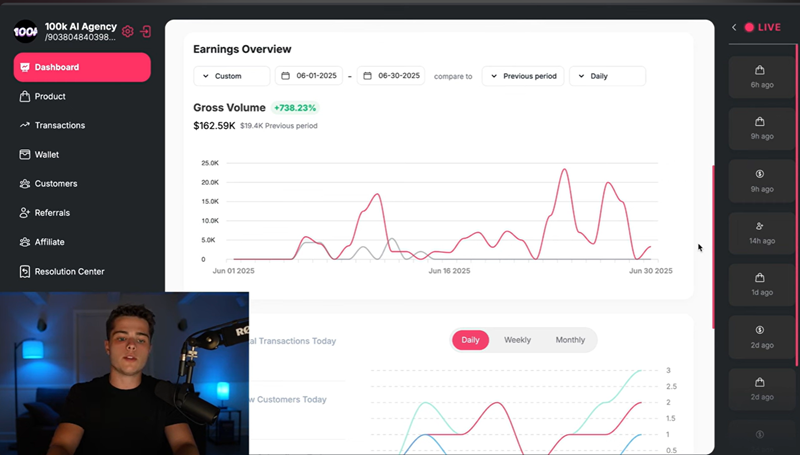800x455 pixels.
Task: Switch chart view to Monthly
Action: [570, 340]
